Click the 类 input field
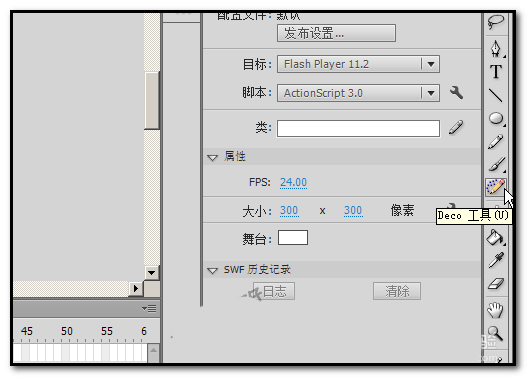The image size is (527, 377). (358, 128)
